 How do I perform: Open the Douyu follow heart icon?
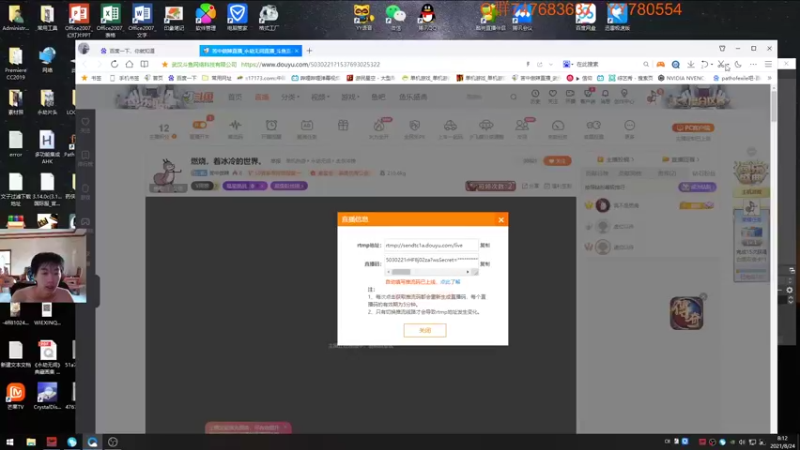[x=553, y=96]
